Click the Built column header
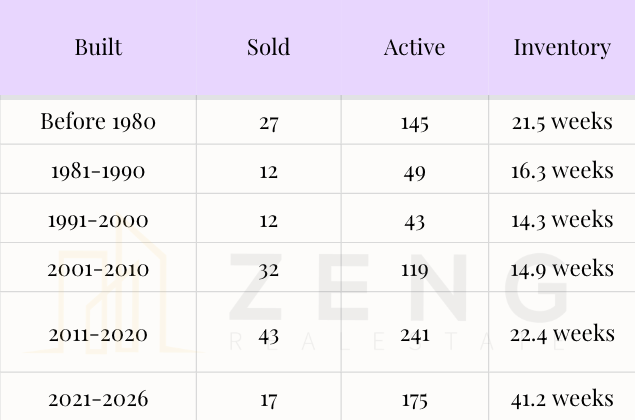Screen dimensions: 635x420 click(x=98, y=47)
